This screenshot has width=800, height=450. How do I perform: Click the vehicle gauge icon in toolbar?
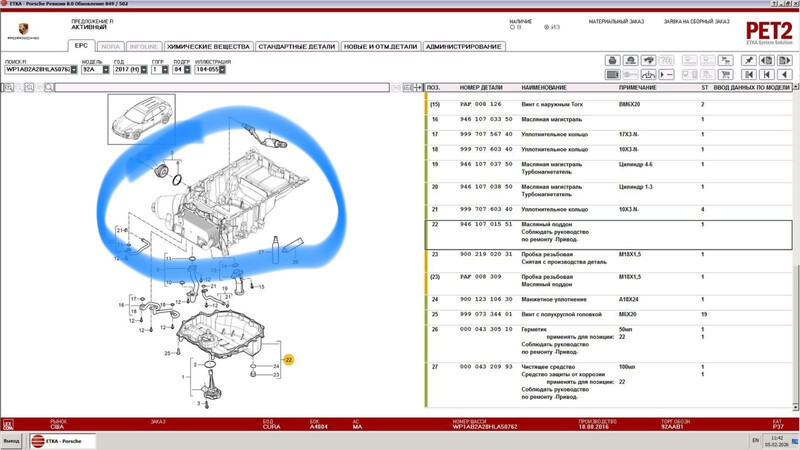pyautogui.click(x=649, y=75)
